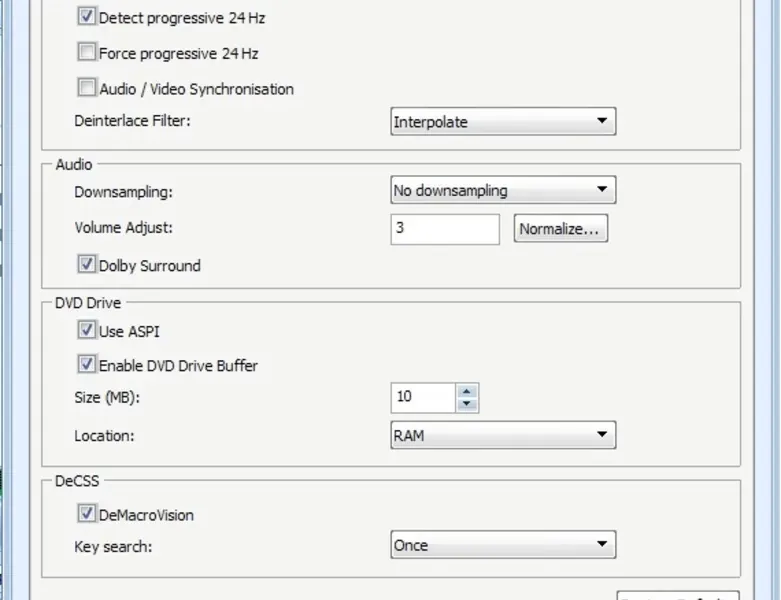This screenshot has width=781, height=600.
Task: Click the Downsampling label text
Action: click(x=123, y=190)
